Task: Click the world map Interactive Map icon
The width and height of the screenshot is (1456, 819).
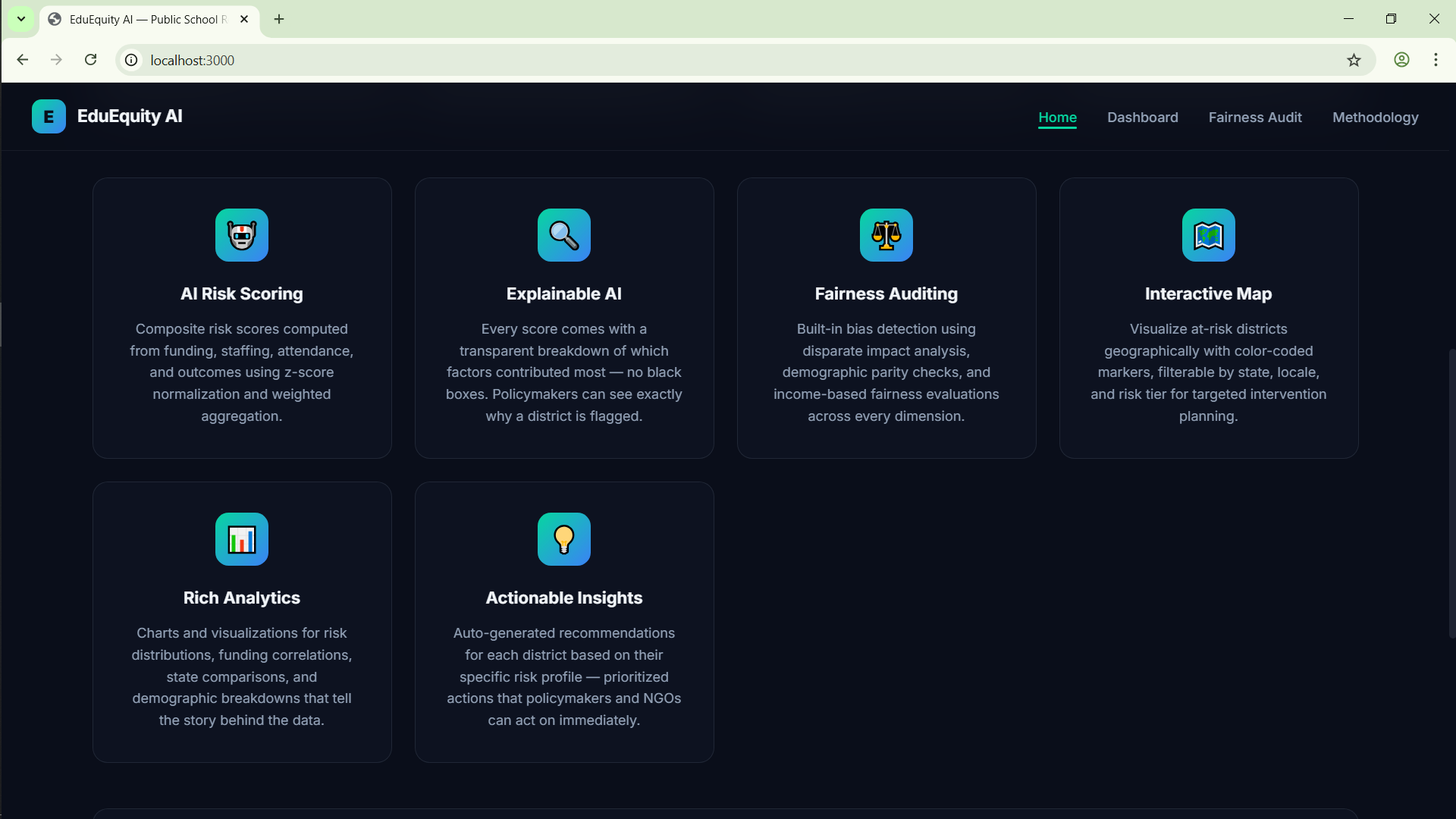Action: coord(1208,235)
